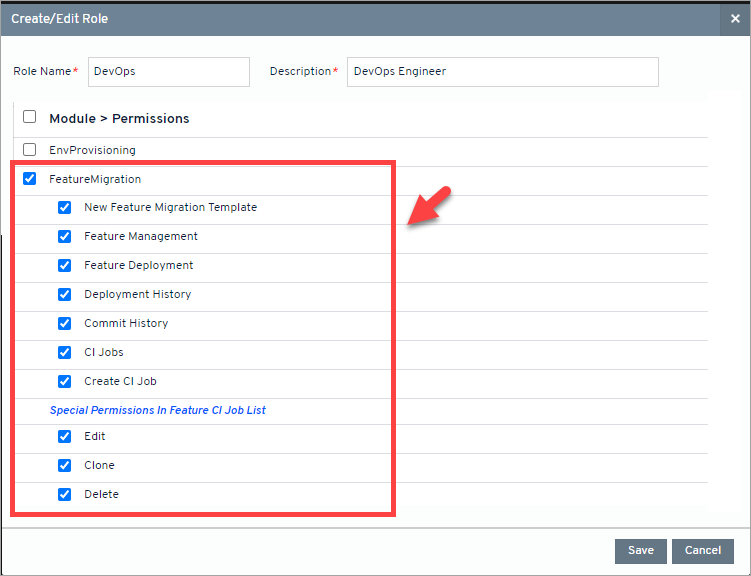Image resolution: width=751 pixels, height=576 pixels.
Task: Click the Description input field
Action: click(502, 72)
